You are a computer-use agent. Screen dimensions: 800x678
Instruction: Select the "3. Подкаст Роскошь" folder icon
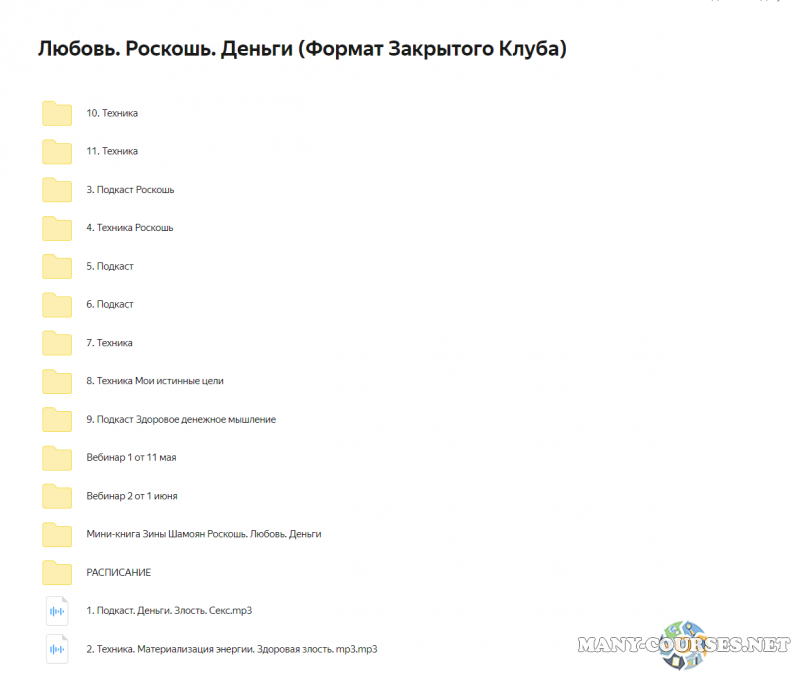56,189
